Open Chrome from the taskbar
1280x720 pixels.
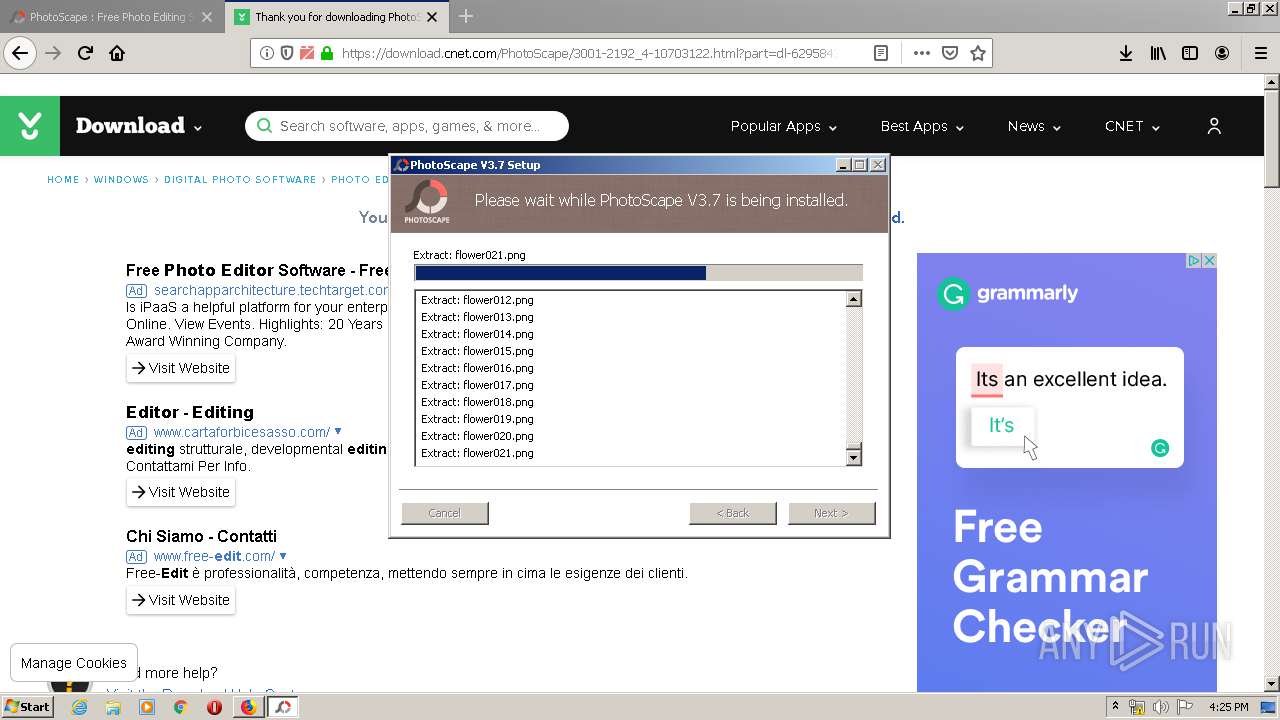pyautogui.click(x=180, y=707)
